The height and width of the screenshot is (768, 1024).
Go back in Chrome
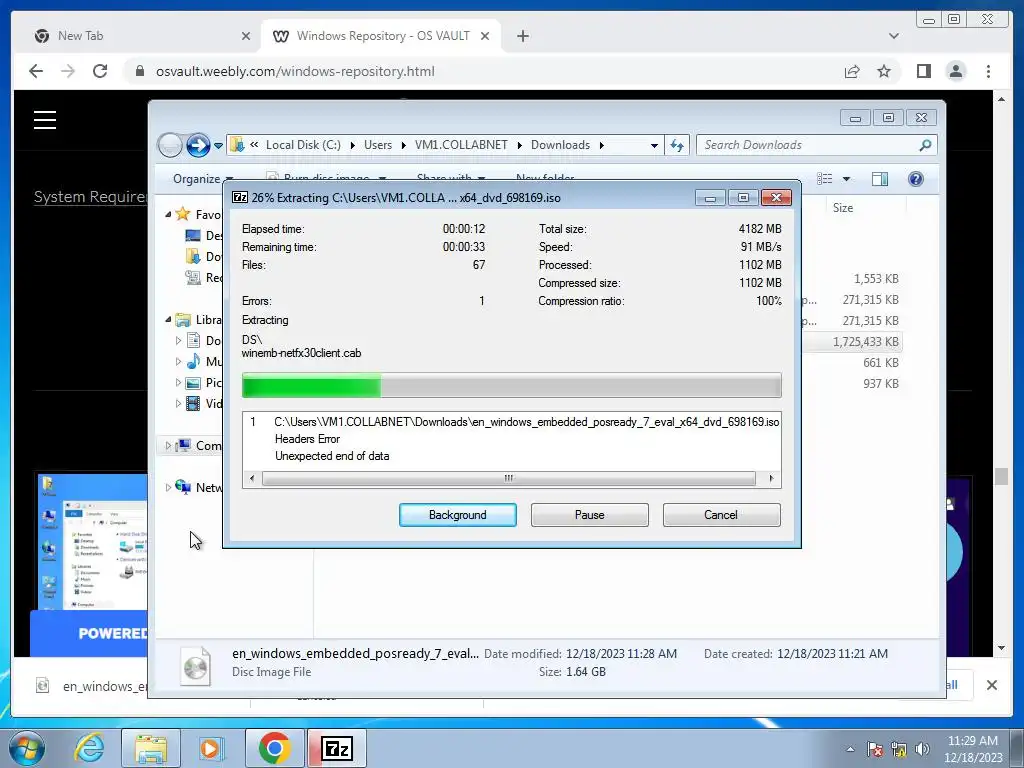point(36,71)
